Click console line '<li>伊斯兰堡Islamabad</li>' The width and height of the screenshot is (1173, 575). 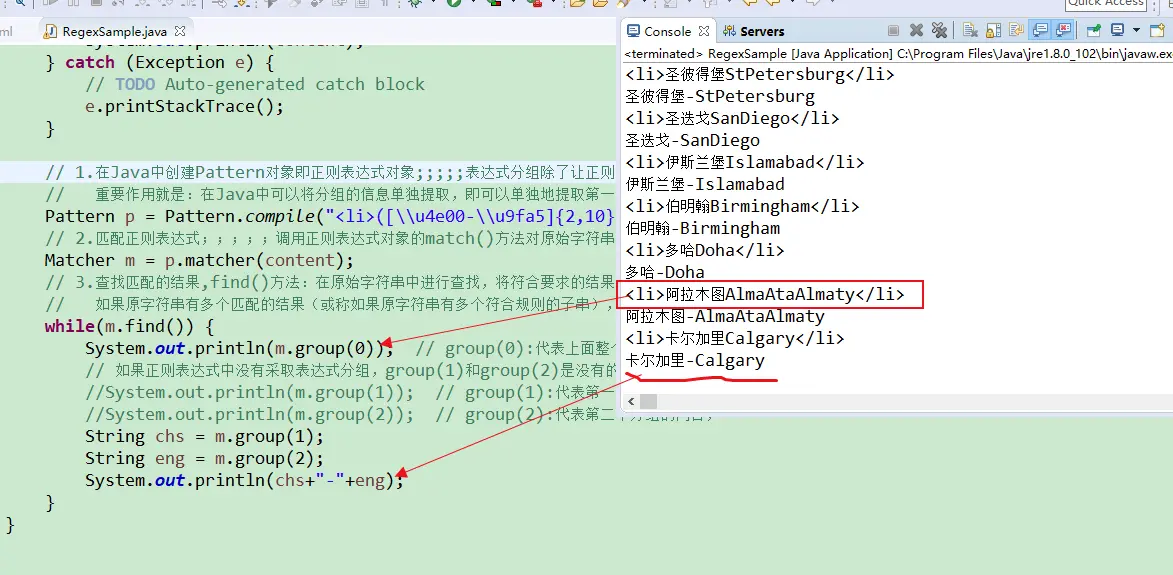[745, 162]
